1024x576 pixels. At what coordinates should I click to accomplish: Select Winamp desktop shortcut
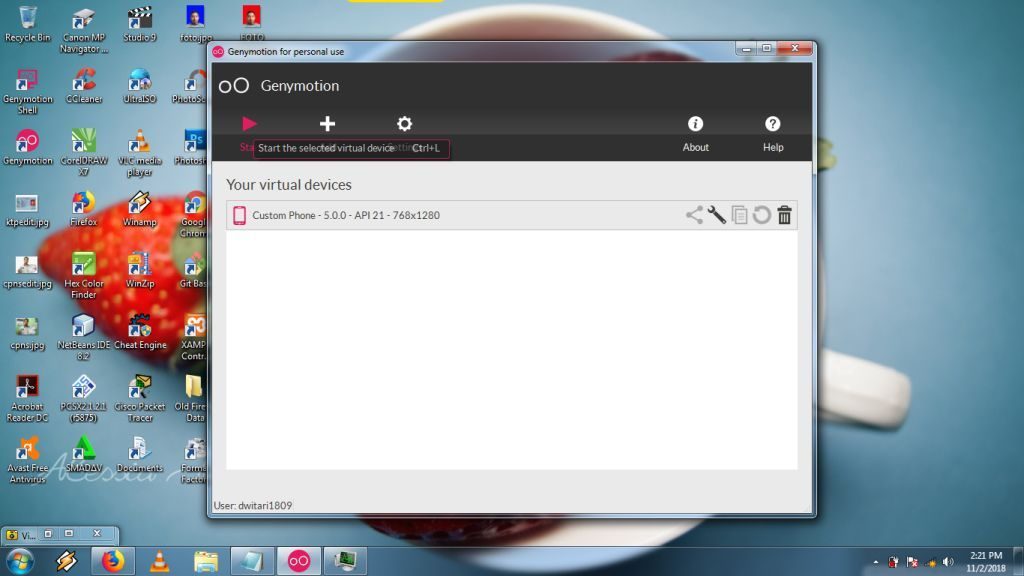140,209
